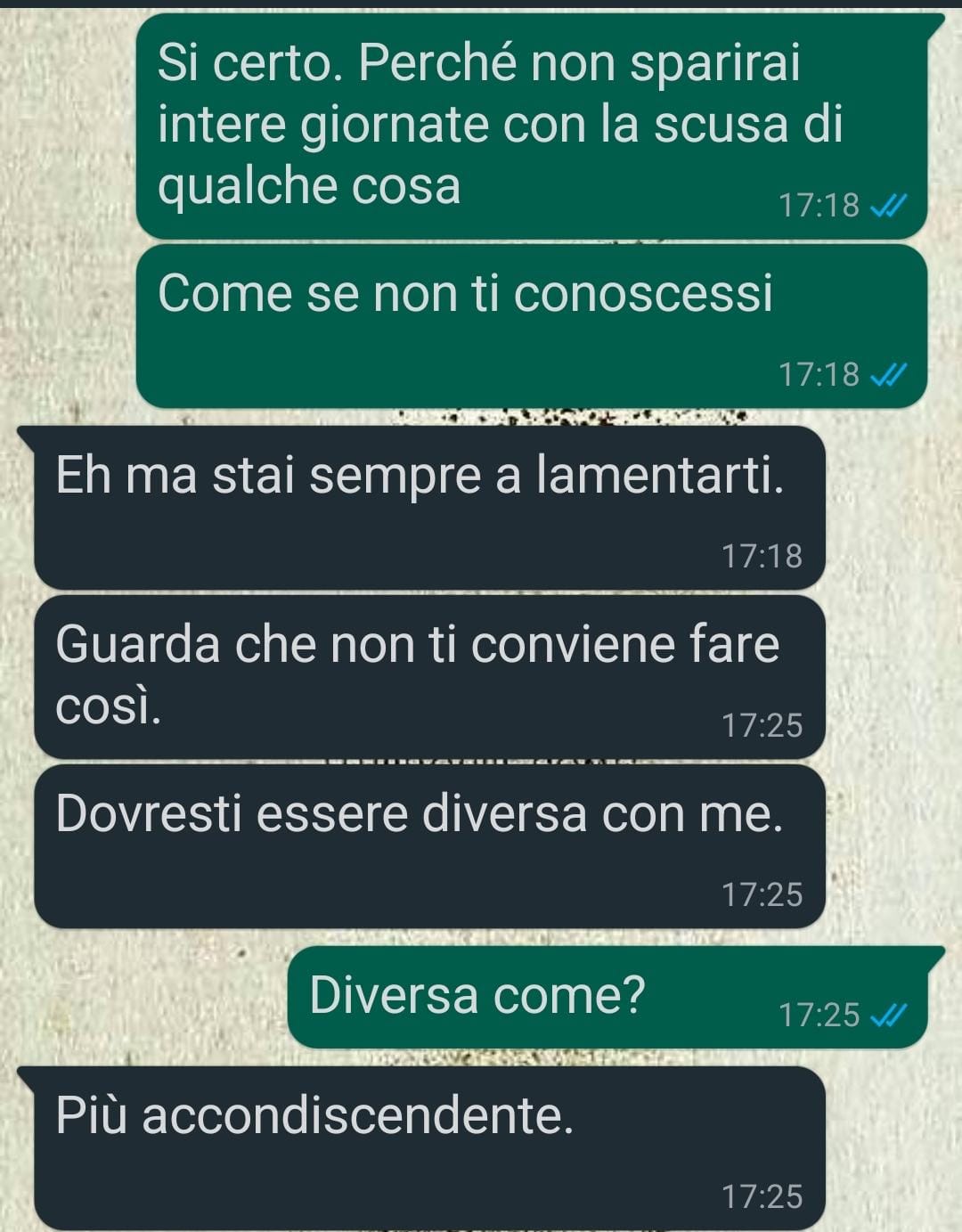Tap the empty chat background beside "Diversa come?"

coord(143,998)
